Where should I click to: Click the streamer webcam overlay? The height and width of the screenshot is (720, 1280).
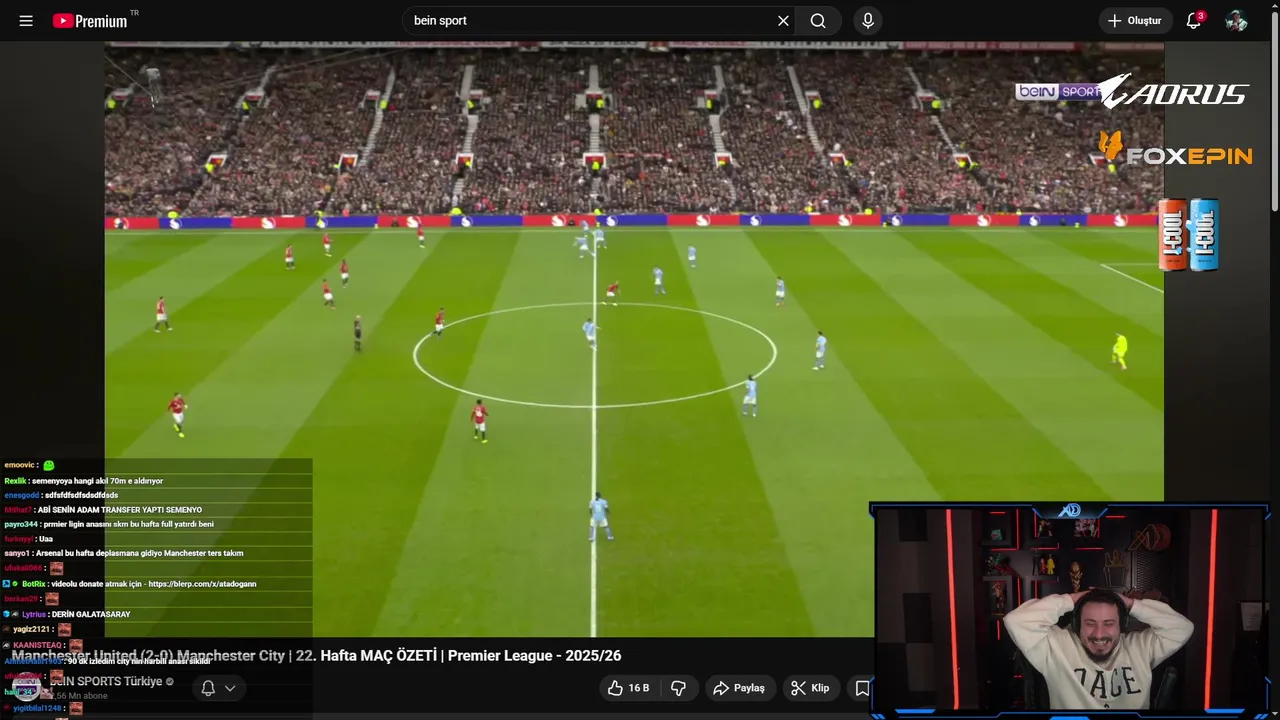pyautogui.click(x=1070, y=611)
